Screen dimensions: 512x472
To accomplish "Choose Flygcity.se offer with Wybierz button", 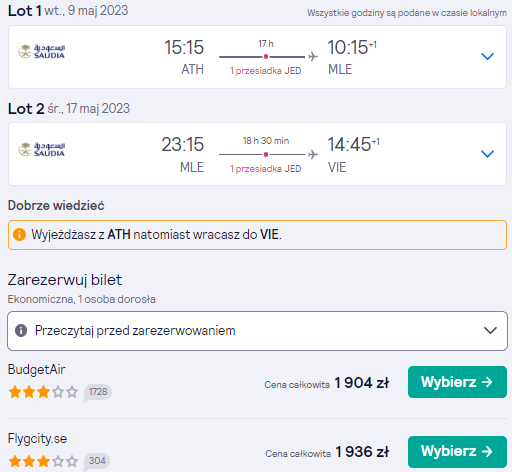I will coord(457,452).
